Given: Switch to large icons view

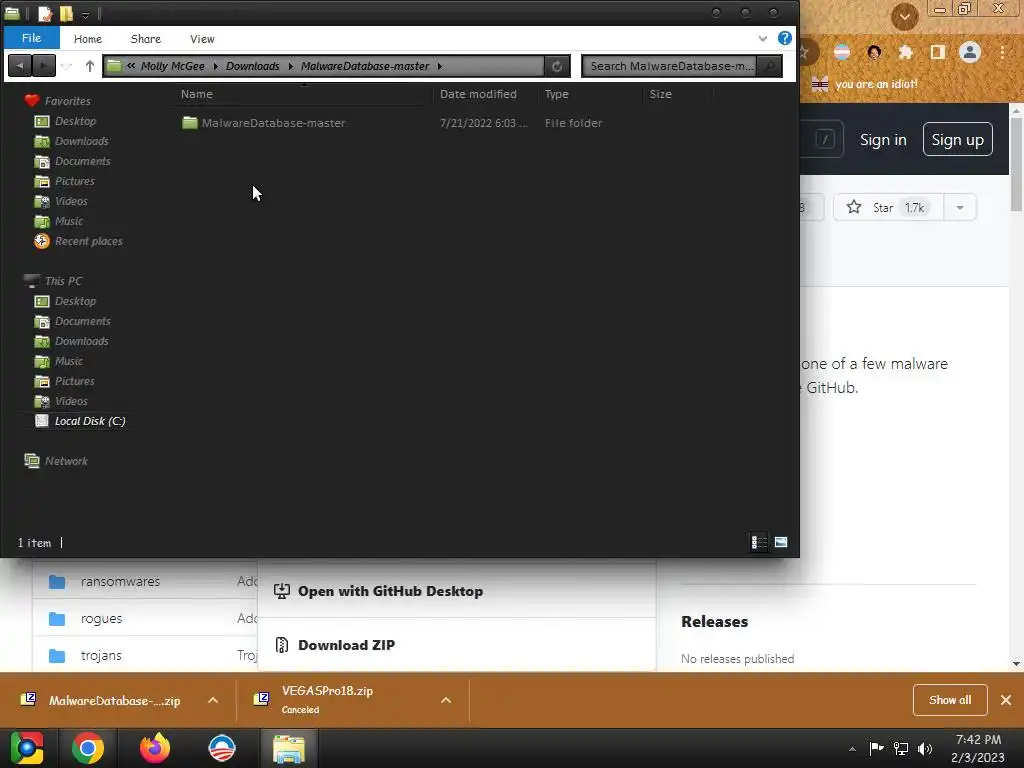Looking at the screenshot, I should (x=780, y=542).
